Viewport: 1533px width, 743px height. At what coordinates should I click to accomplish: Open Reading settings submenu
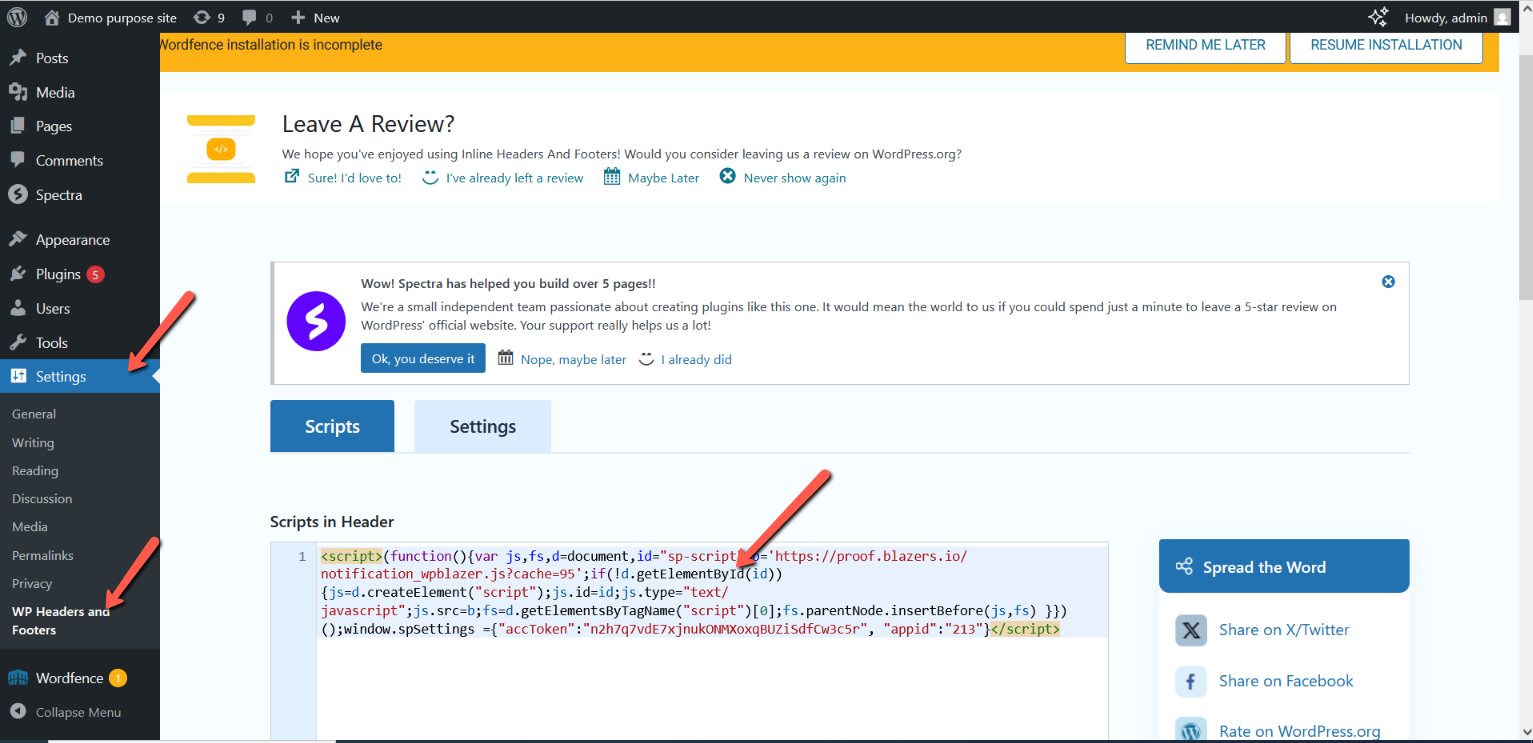(35, 471)
